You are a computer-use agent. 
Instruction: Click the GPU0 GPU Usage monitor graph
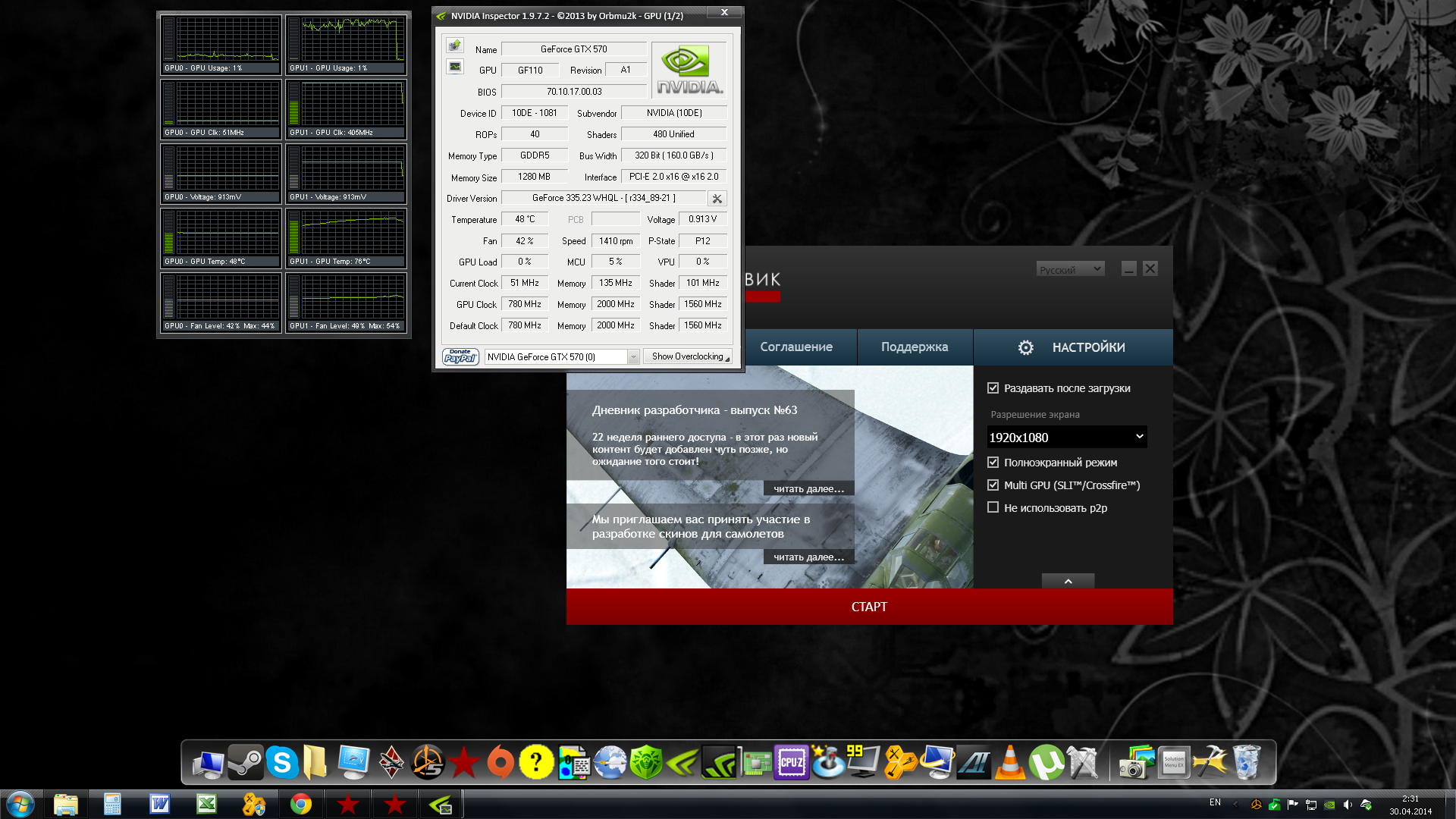(x=221, y=45)
